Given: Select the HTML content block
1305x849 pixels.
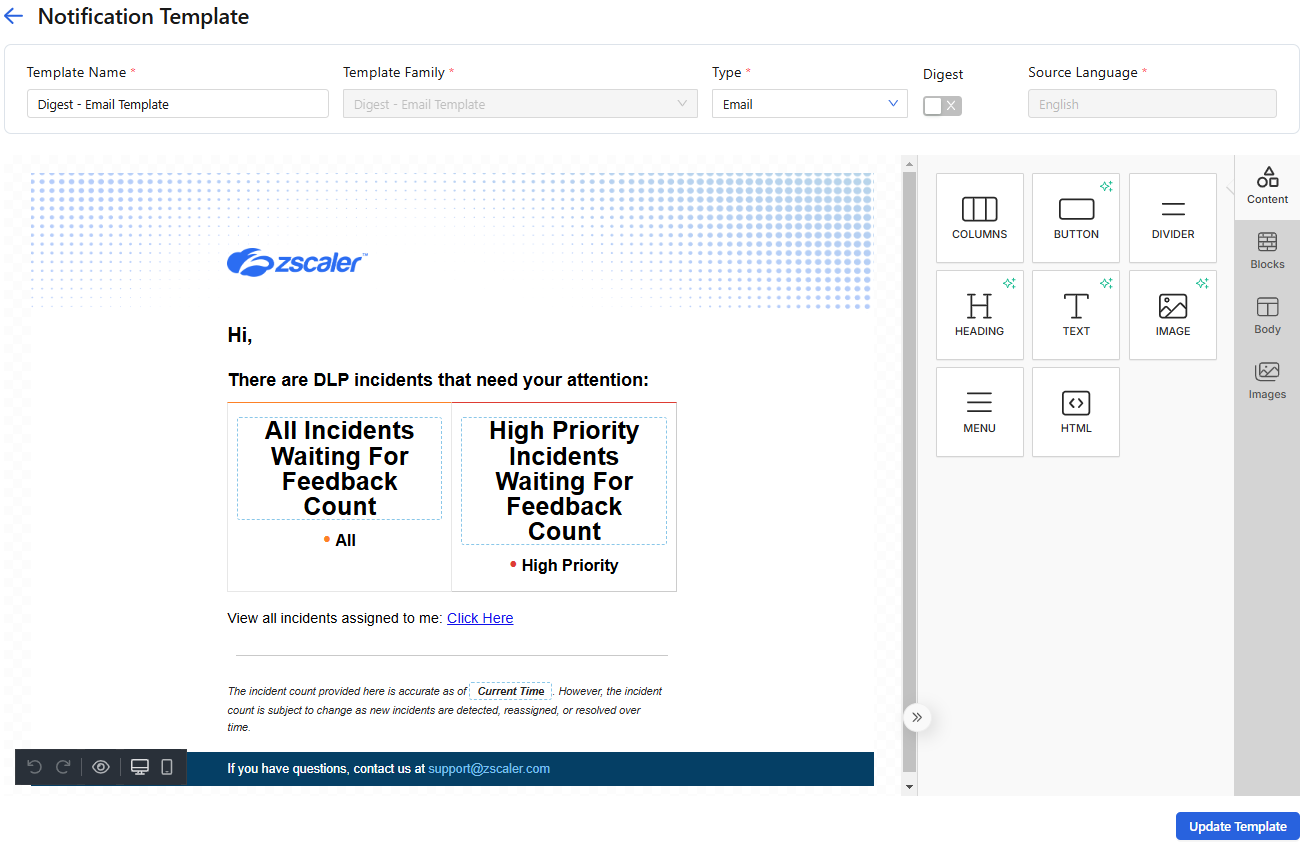Looking at the screenshot, I should (1075, 411).
